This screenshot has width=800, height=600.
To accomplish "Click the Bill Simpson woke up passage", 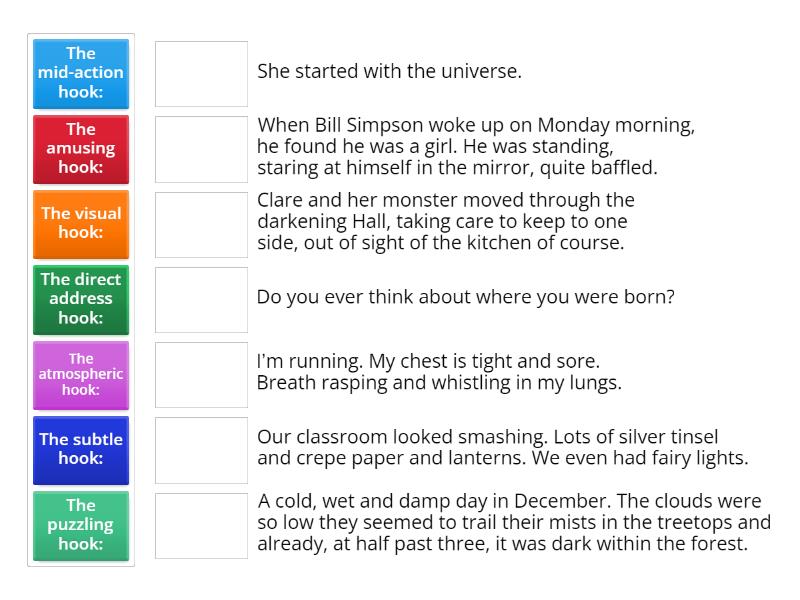I will (x=476, y=147).
